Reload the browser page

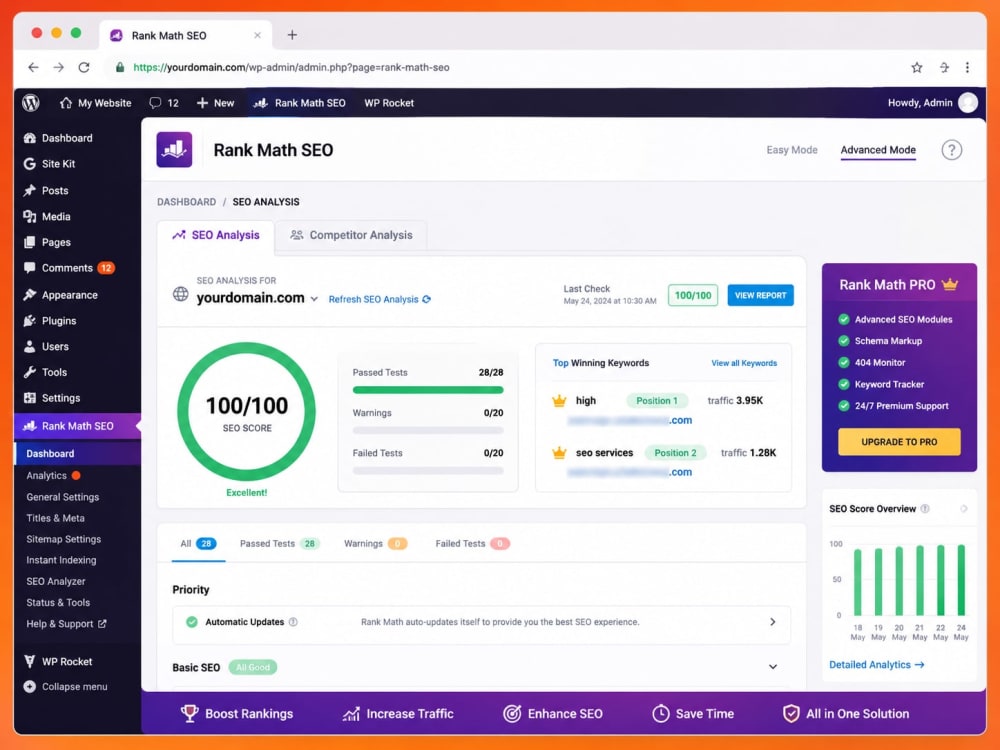click(84, 67)
